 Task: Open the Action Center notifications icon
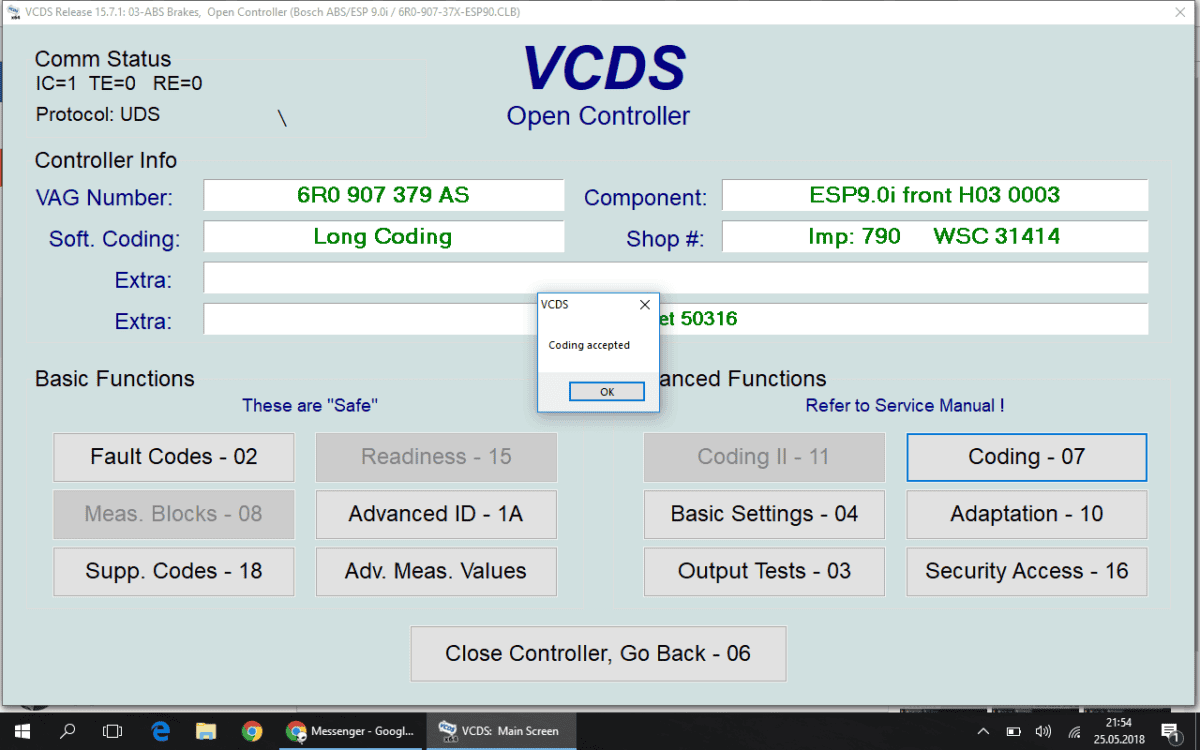pos(1169,731)
